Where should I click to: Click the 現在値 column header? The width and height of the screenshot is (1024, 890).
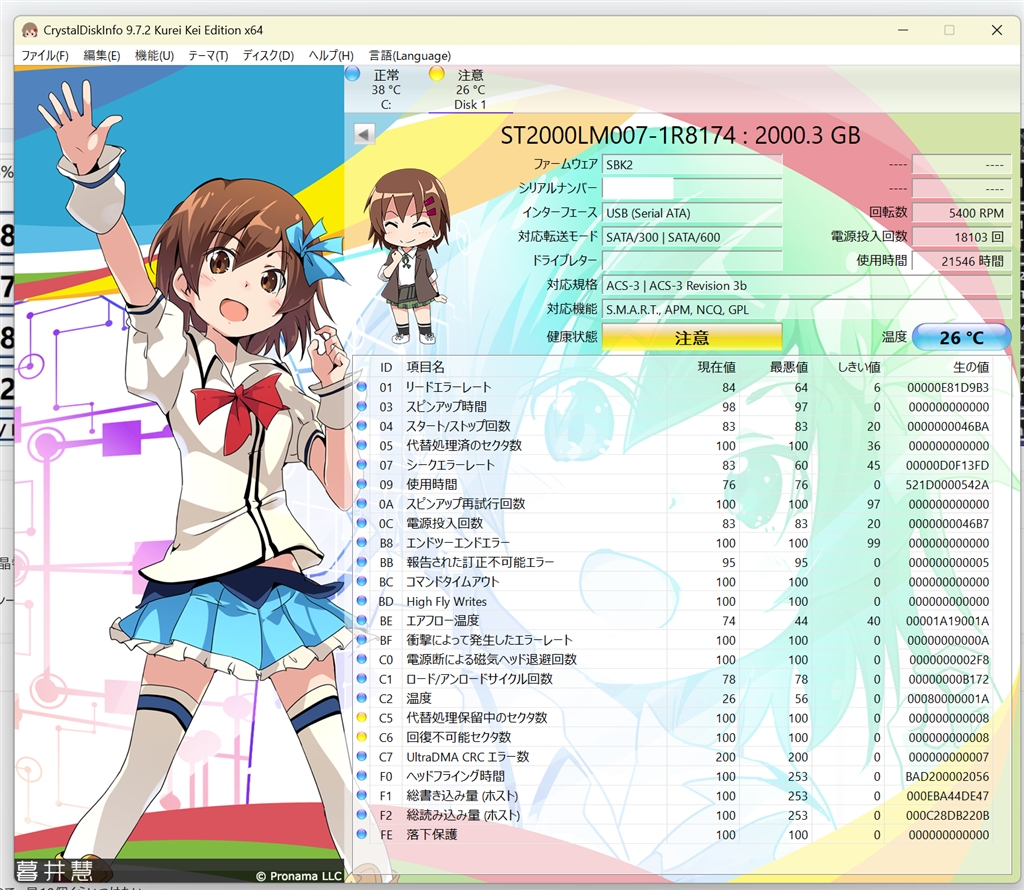[716, 367]
